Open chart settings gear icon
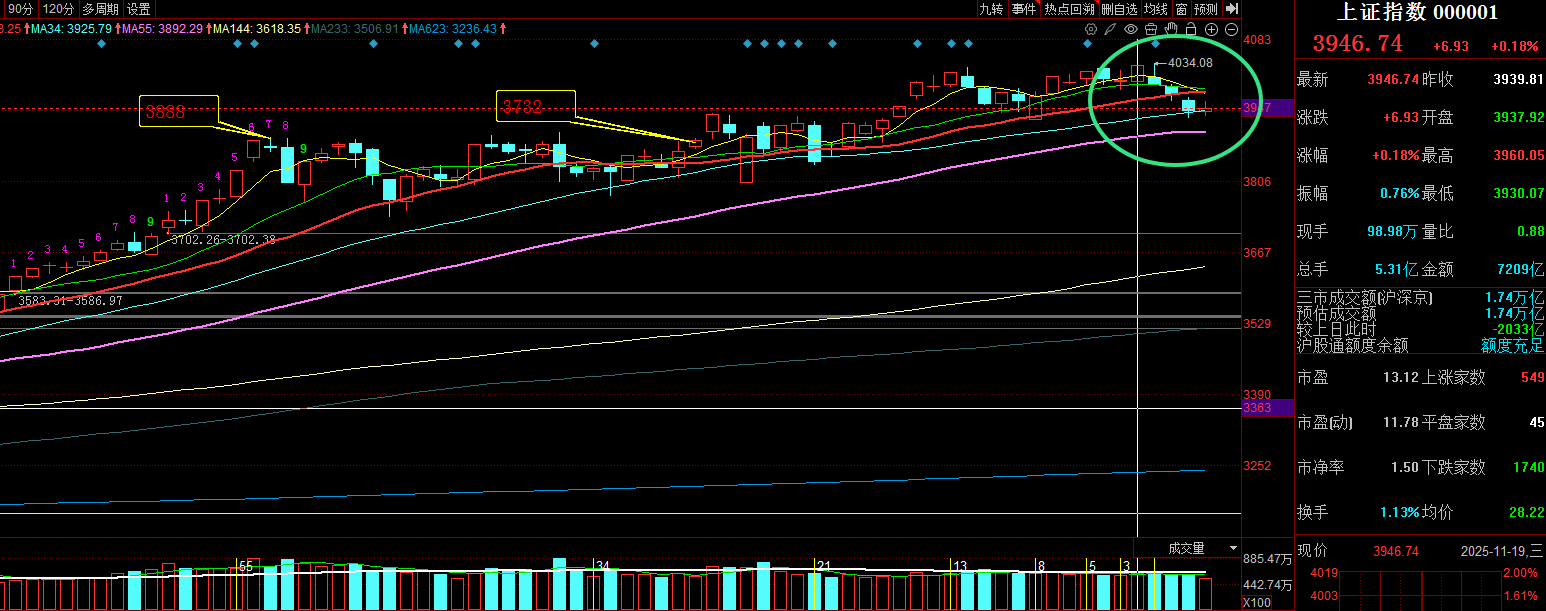 pos(1091,29)
